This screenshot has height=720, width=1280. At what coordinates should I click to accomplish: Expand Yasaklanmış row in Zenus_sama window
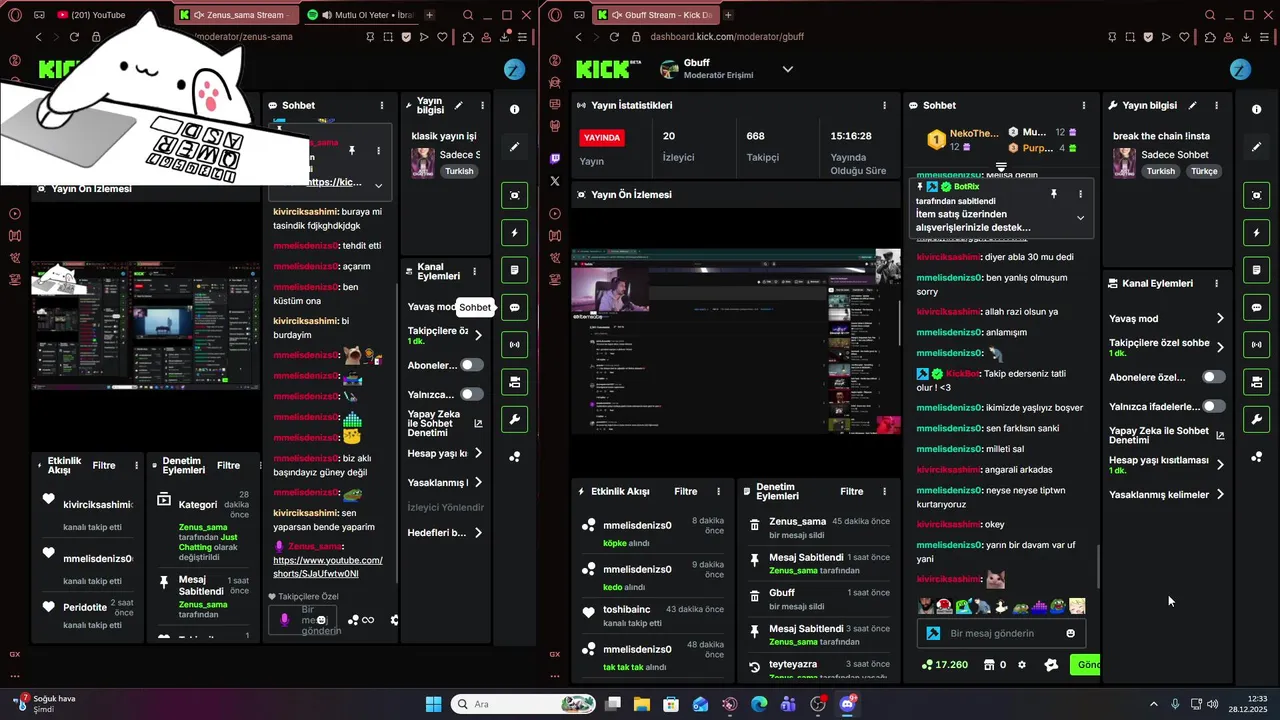(x=478, y=482)
